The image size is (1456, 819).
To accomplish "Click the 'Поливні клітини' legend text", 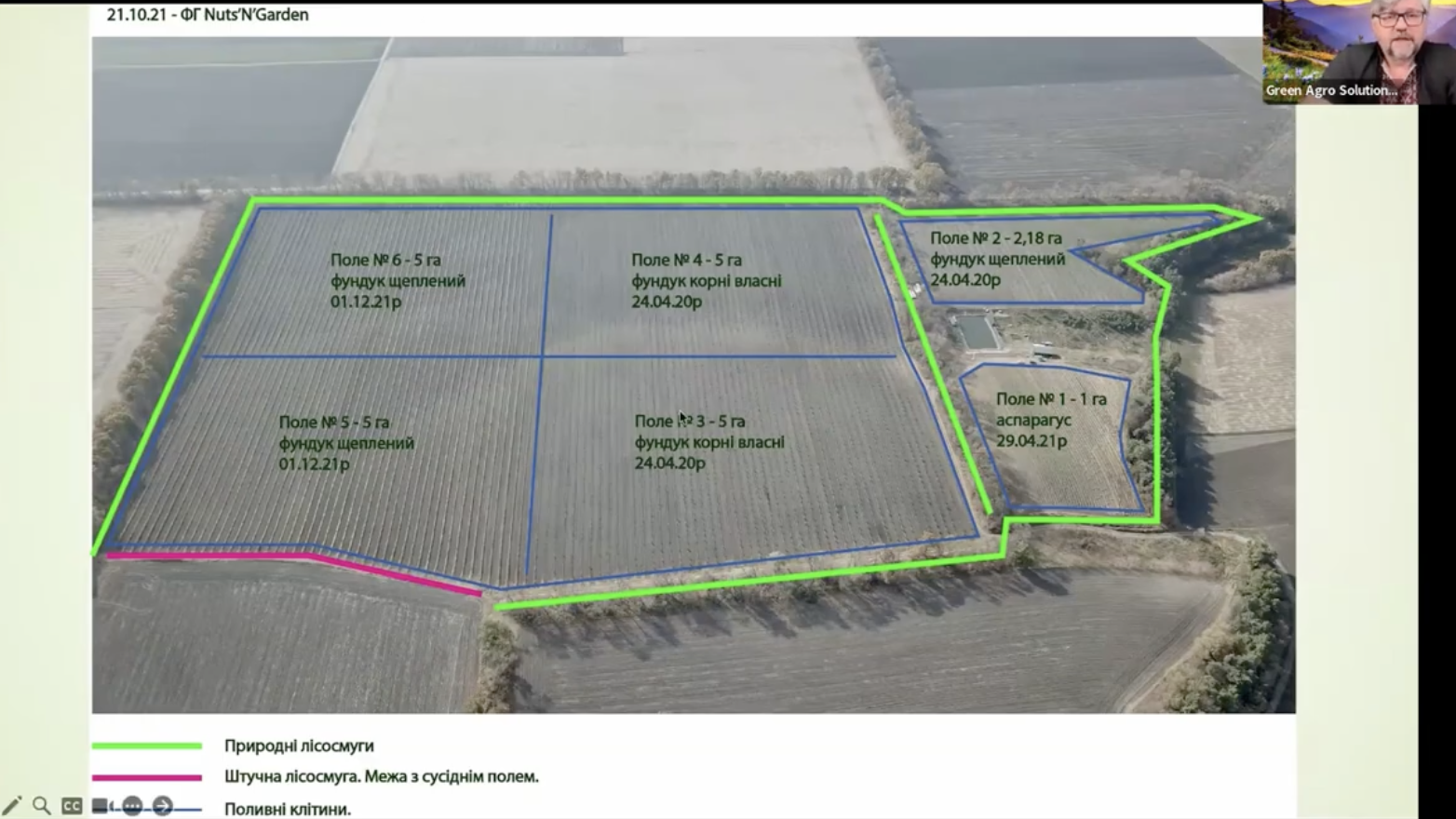I will (288, 809).
